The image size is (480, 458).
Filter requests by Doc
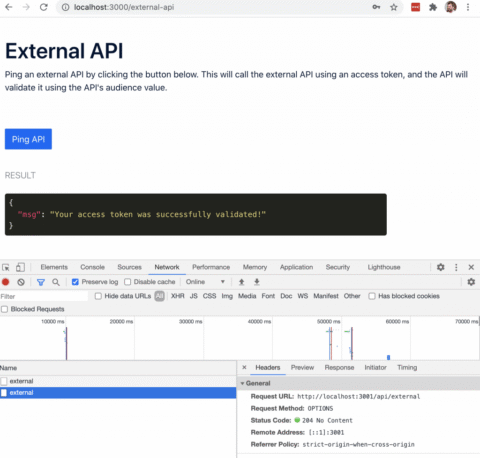[286, 296]
